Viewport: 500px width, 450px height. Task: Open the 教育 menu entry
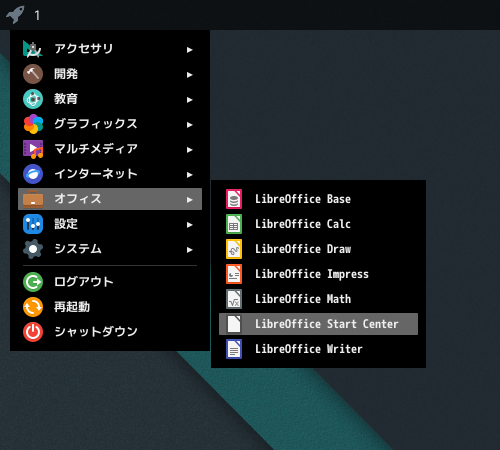tap(110, 99)
